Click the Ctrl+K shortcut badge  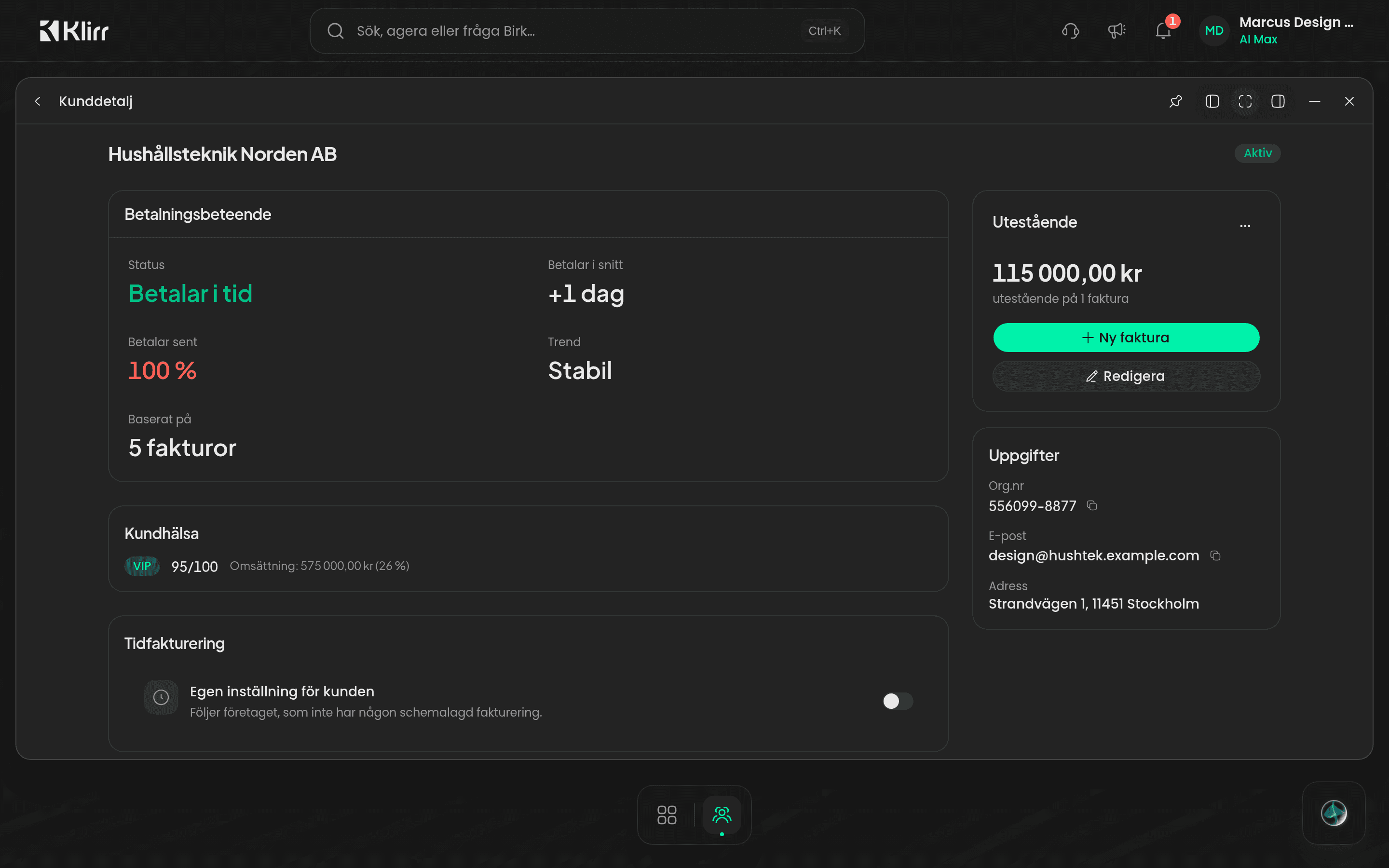click(x=824, y=31)
